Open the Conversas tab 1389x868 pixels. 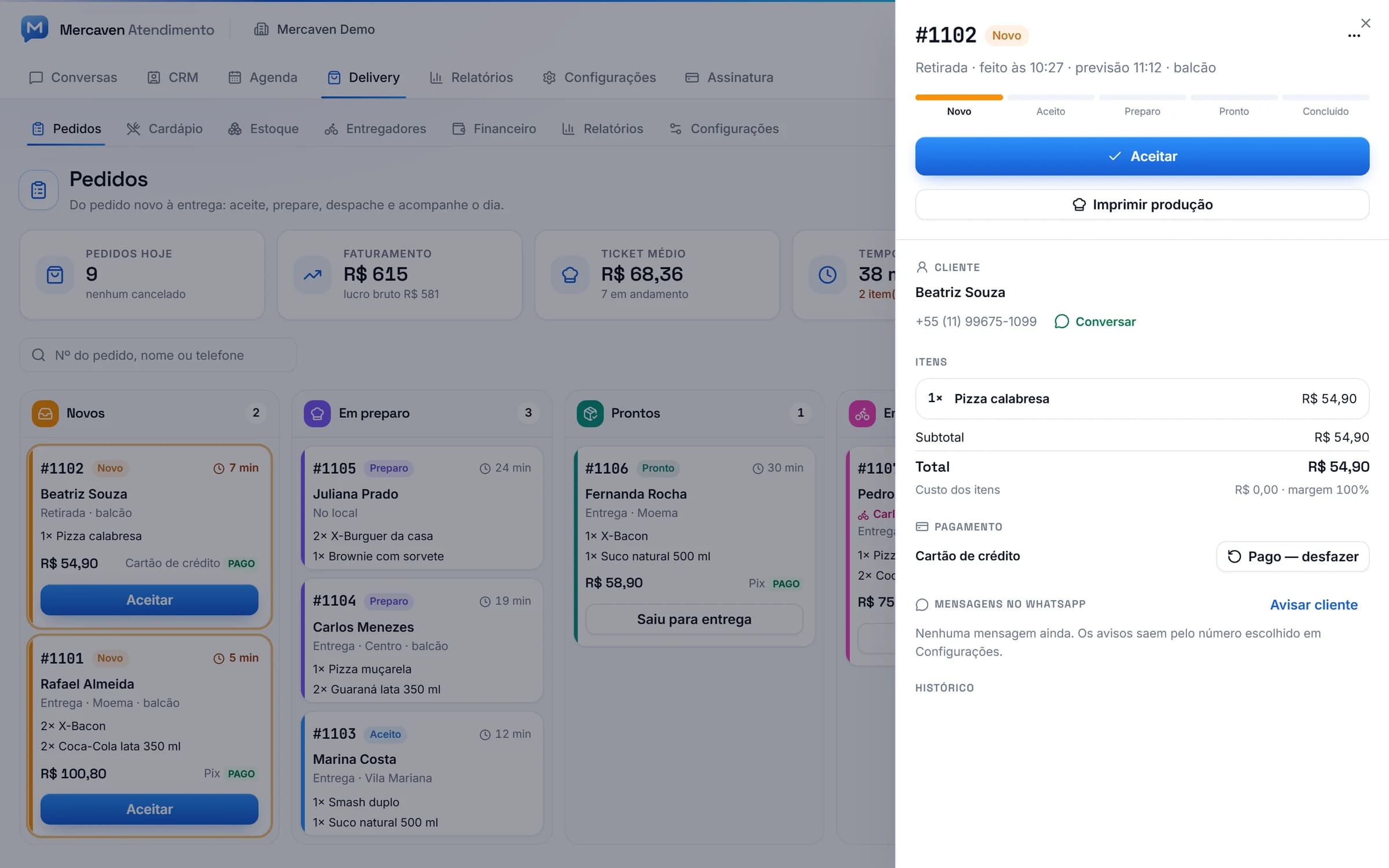tap(73, 78)
